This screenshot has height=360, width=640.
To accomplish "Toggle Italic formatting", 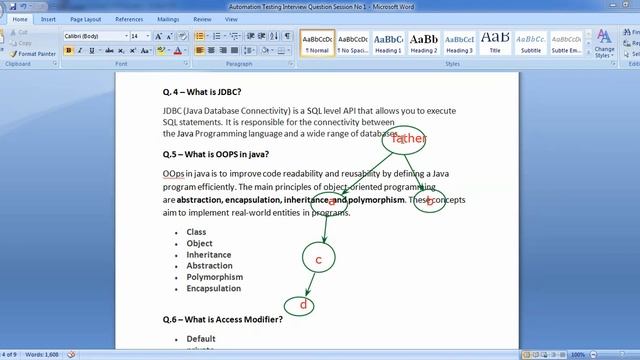I will [x=80, y=51].
